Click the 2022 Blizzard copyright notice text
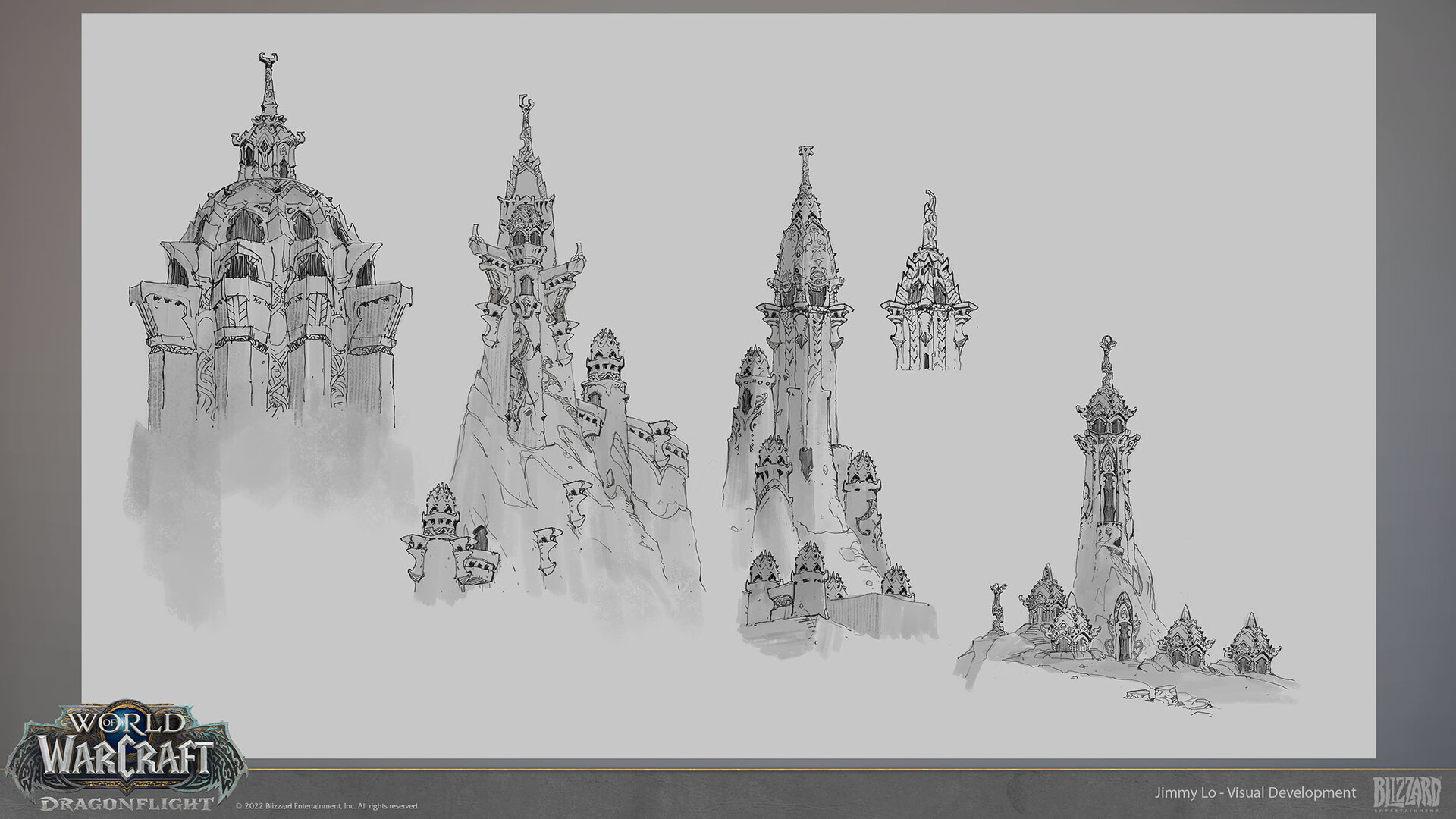 pyautogui.click(x=327, y=805)
